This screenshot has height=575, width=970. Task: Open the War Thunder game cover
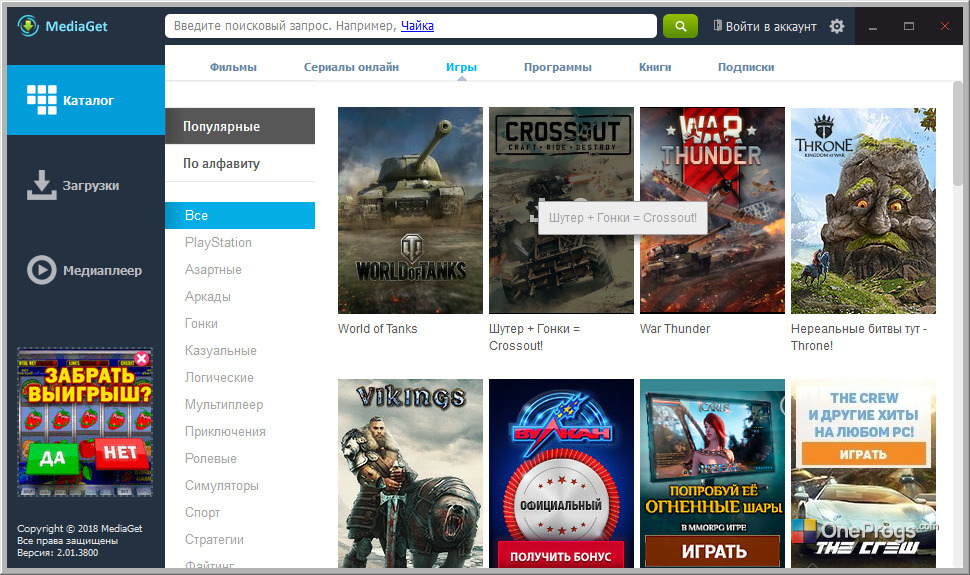click(712, 210)
